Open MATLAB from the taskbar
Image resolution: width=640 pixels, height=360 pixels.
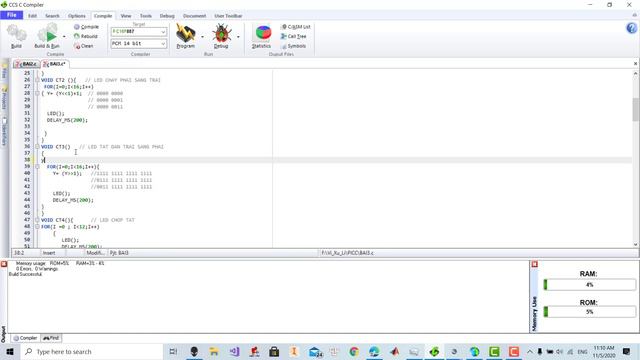394,351
